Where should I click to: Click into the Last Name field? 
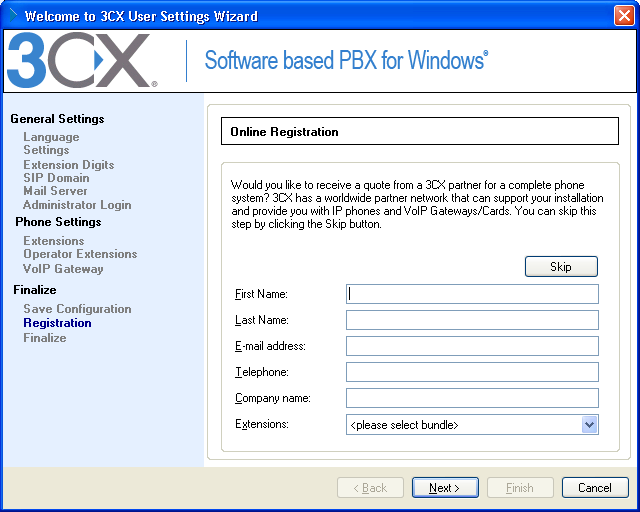pos(472,320)
